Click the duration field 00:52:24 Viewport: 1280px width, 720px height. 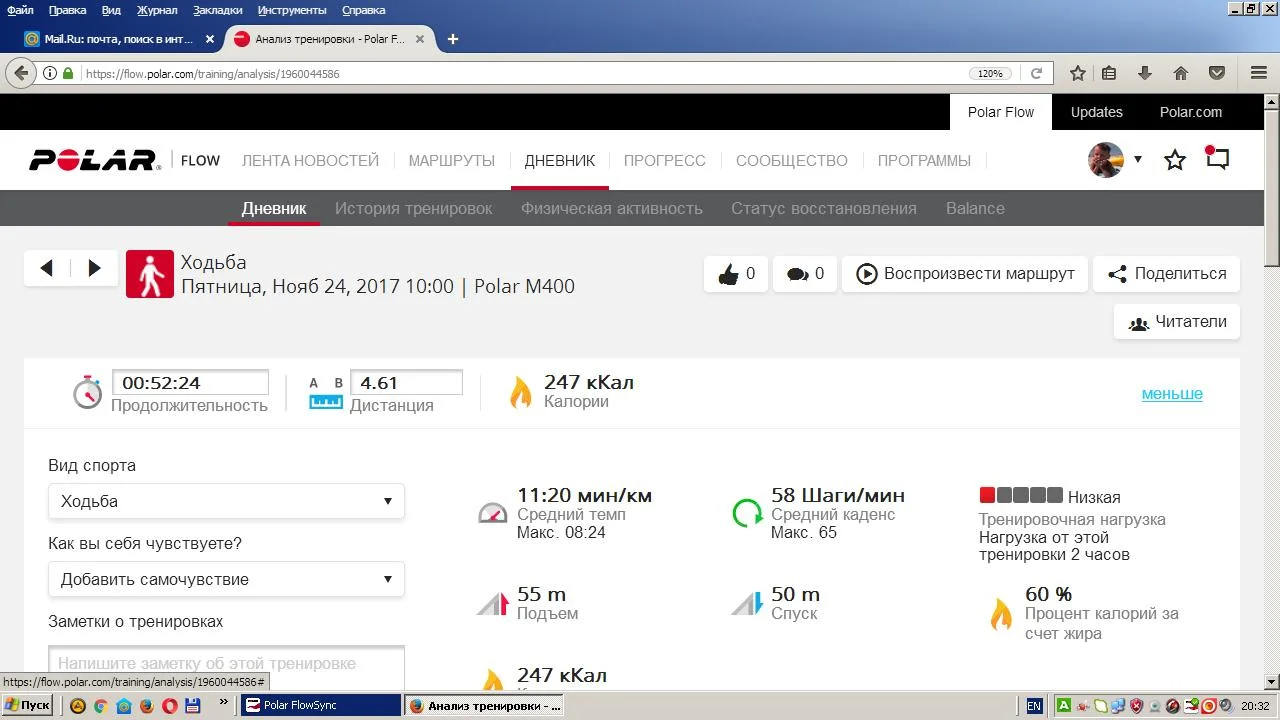click(190, 382)
